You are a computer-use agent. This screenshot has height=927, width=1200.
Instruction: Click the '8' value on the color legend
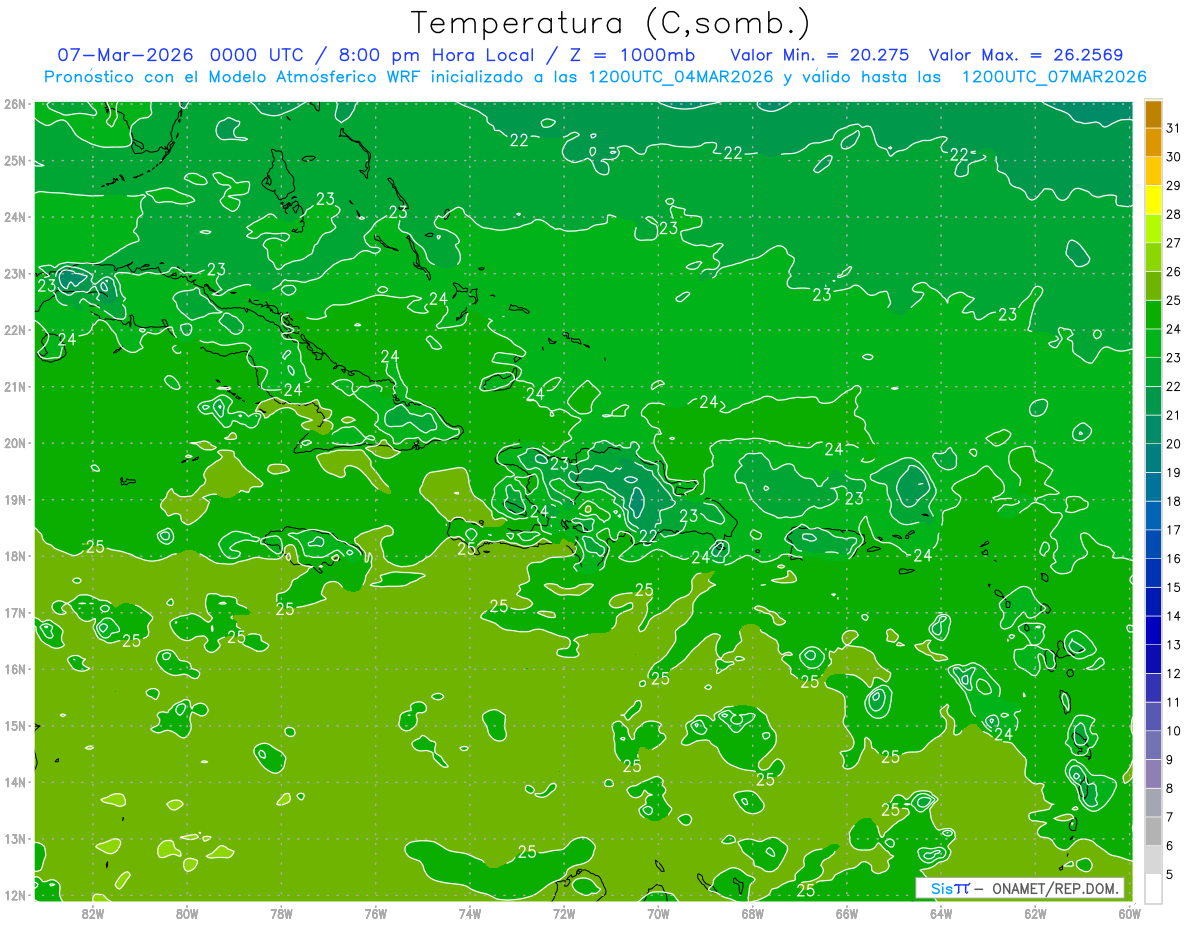pyautogui.click(x=1171, y=788)
